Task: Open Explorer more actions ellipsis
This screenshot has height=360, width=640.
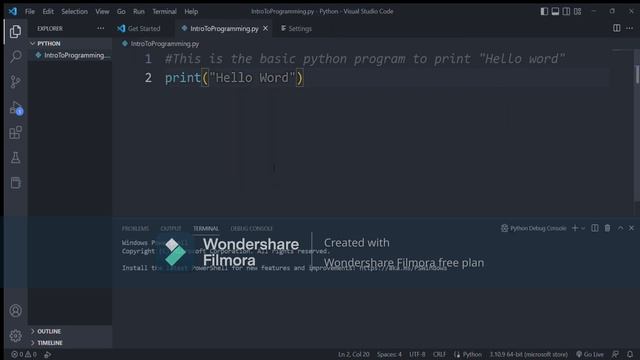Action: point(100,28)
